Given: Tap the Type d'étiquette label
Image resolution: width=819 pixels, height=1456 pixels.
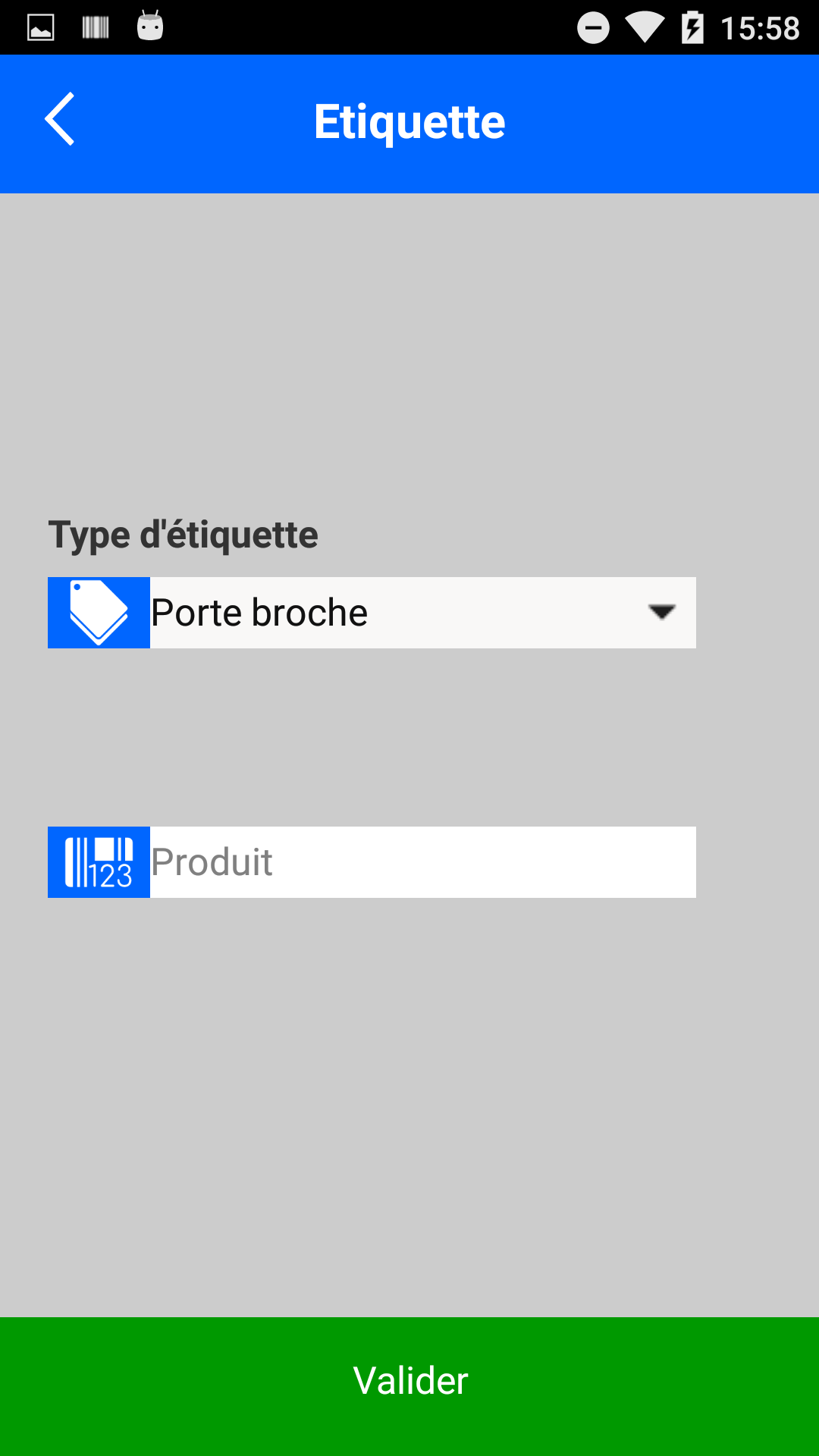Looking at the screenshot, I should click(x=184, y=535).
